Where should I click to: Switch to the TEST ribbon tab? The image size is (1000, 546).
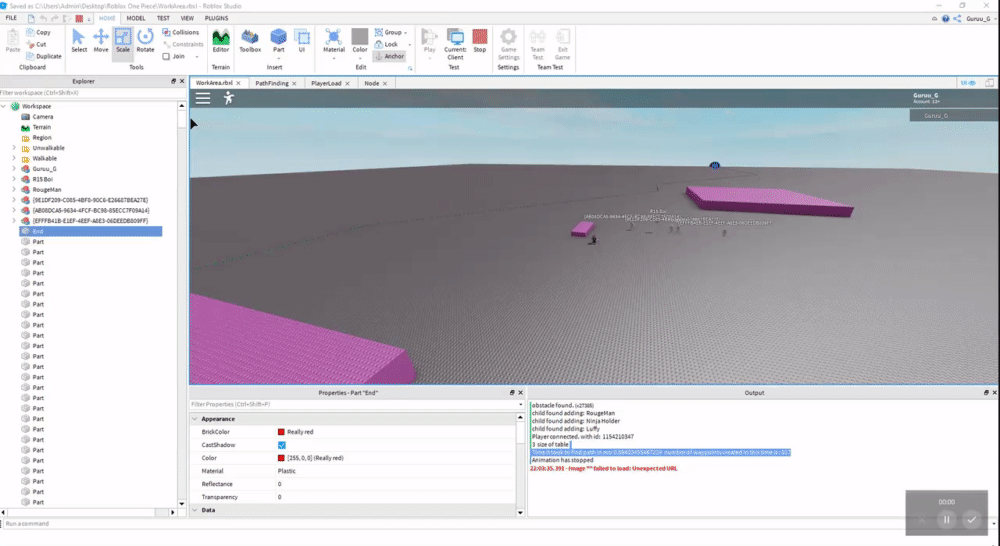point(163,18)
